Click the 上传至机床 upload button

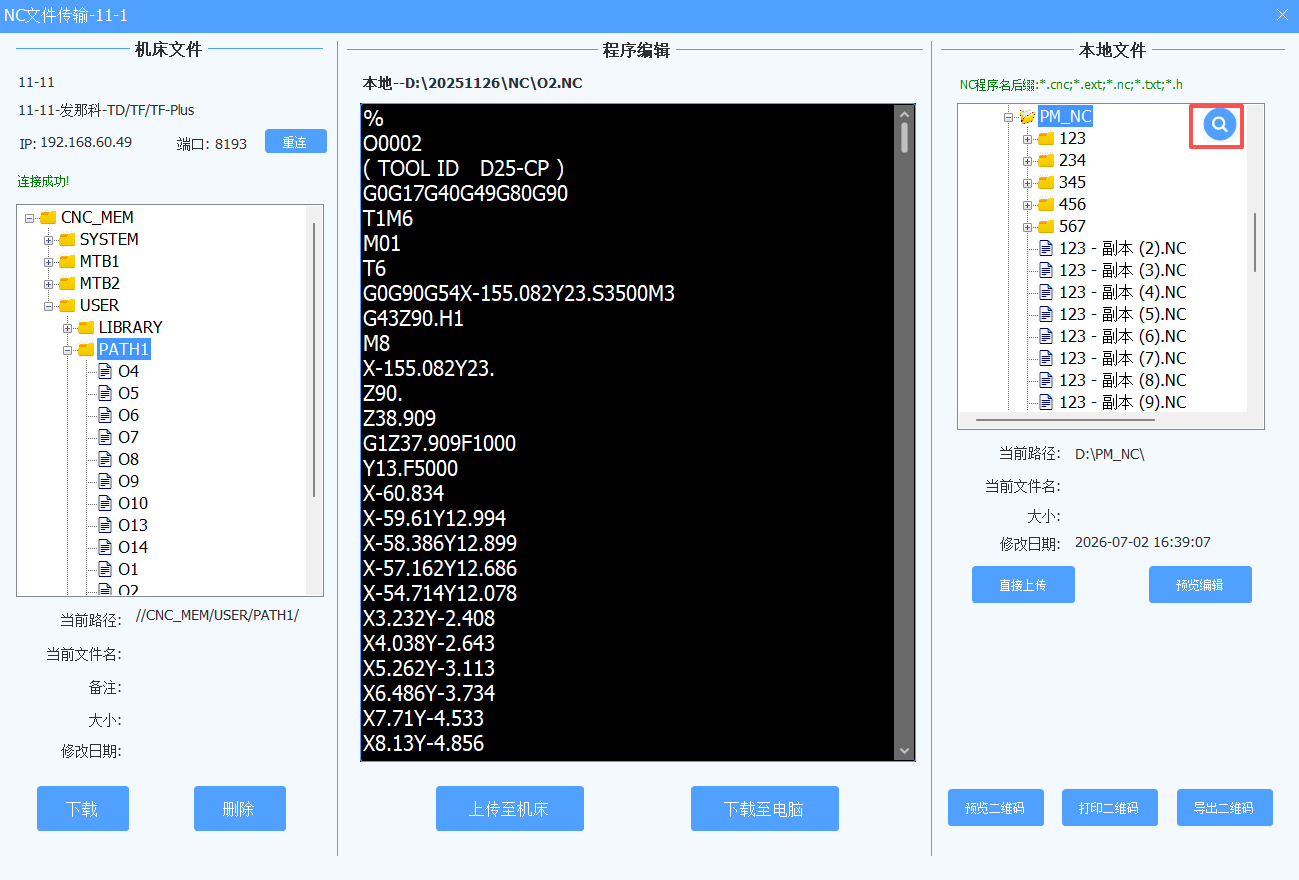[x=509, y=808]
